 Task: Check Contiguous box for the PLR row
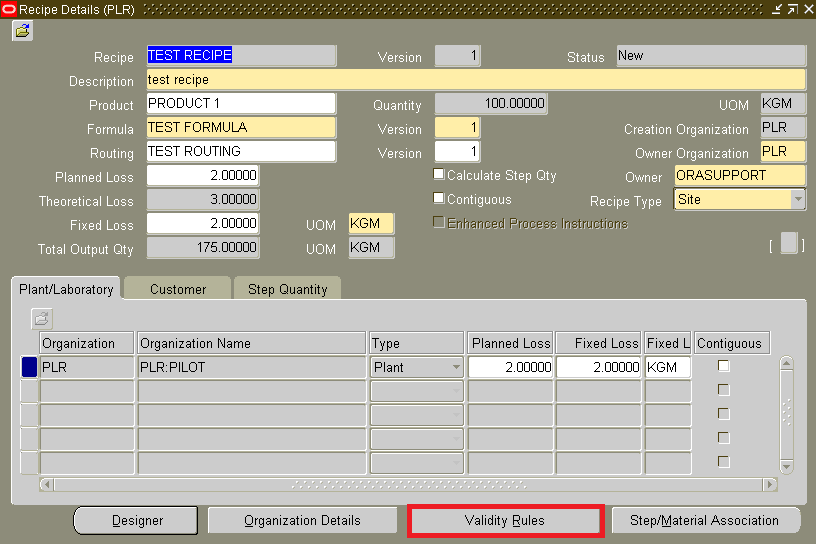723,366
